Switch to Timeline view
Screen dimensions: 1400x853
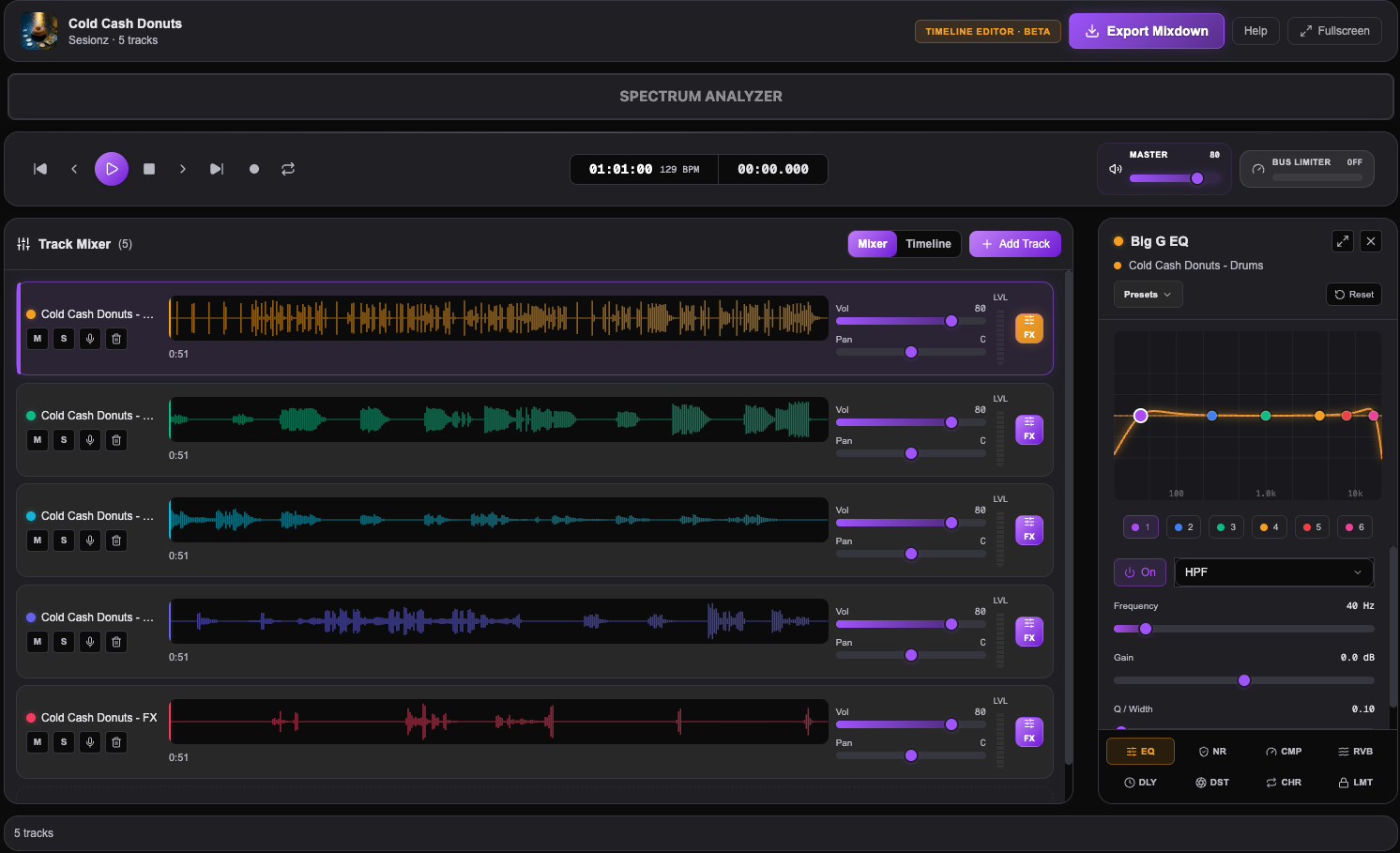[928, 244]
